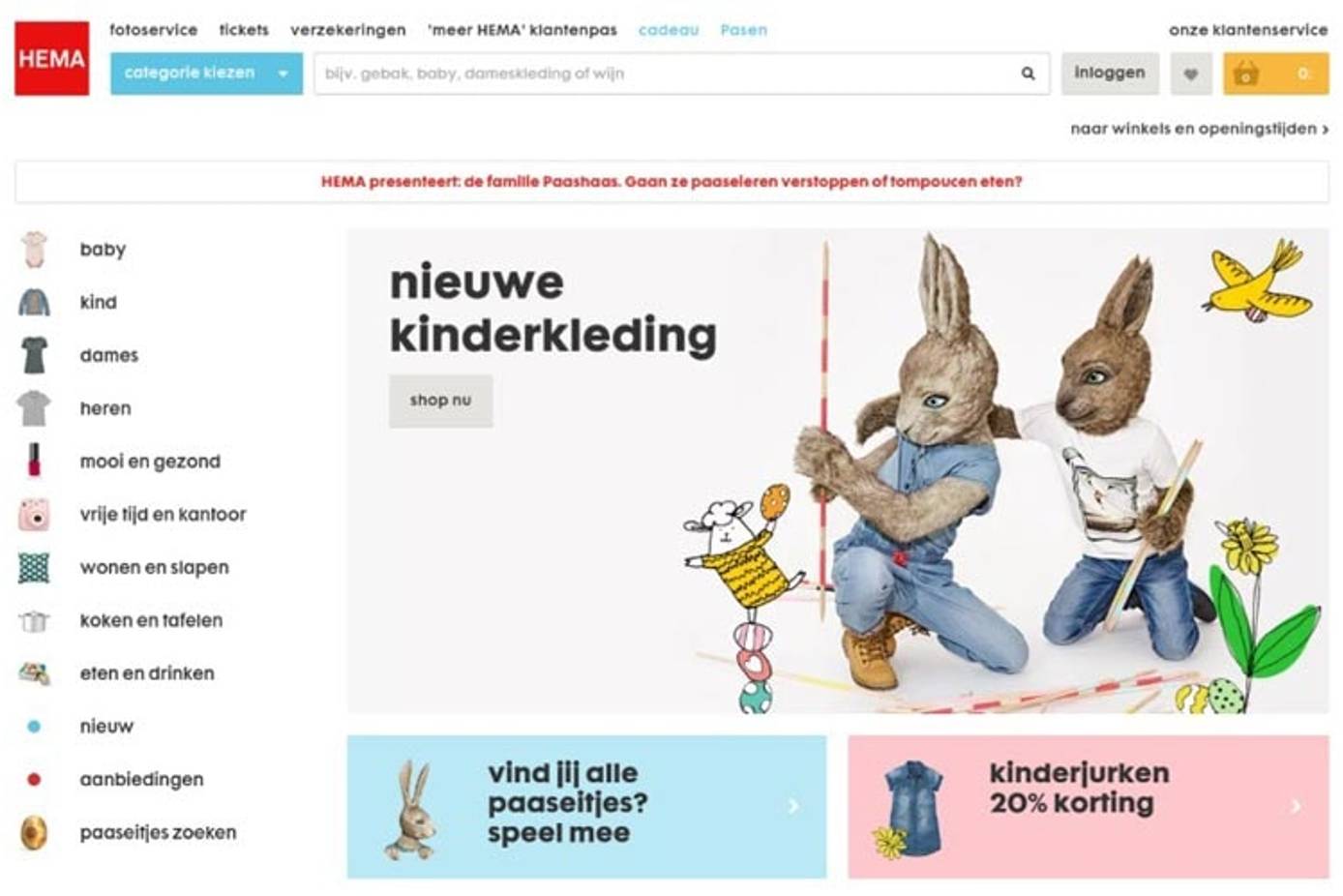The width and height of the screenshot is (1343, 896).
Task: Click the search magnifier icon
Action: 1028,74
